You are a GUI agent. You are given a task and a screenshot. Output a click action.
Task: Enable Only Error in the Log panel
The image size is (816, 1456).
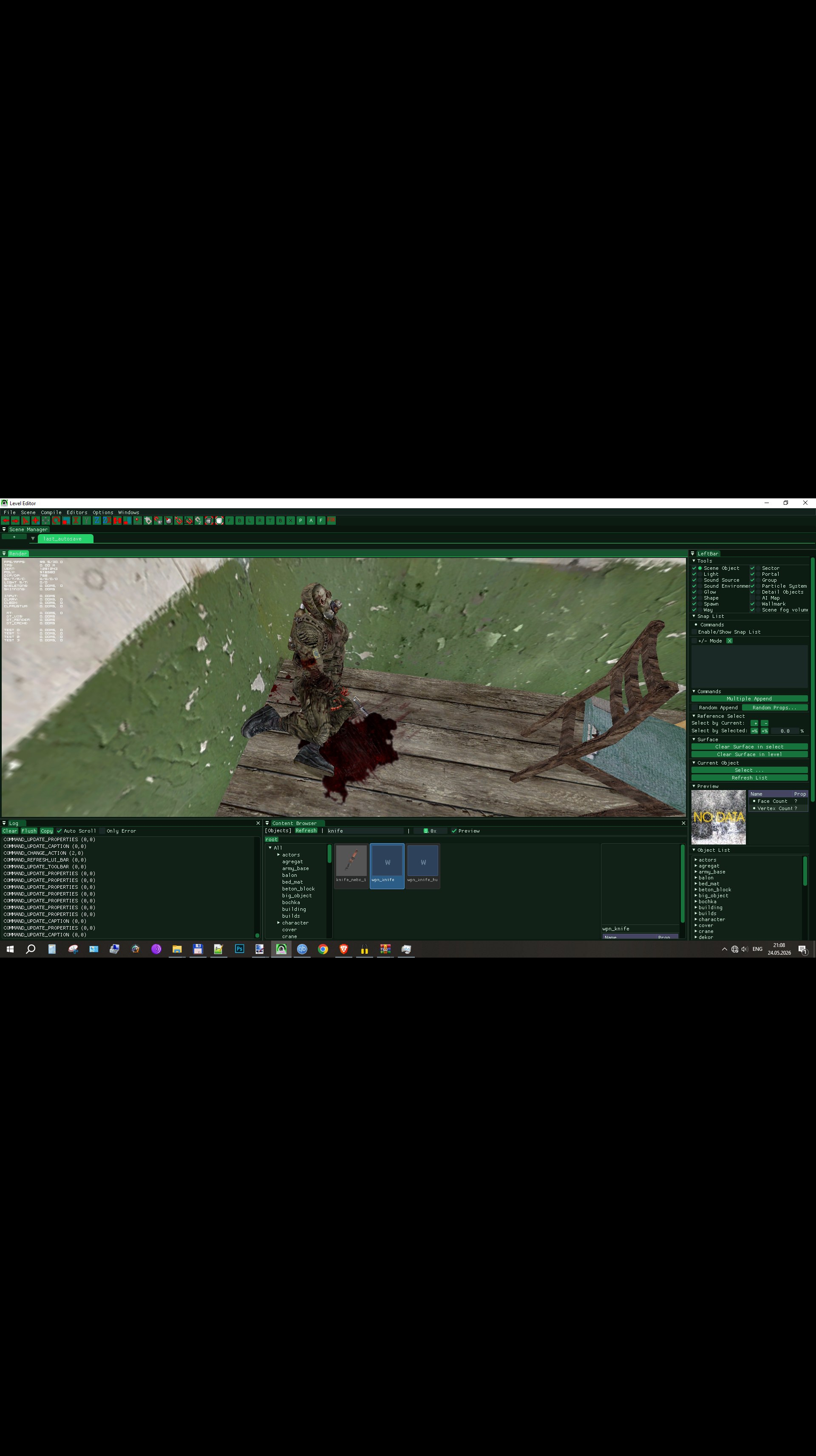102,831
